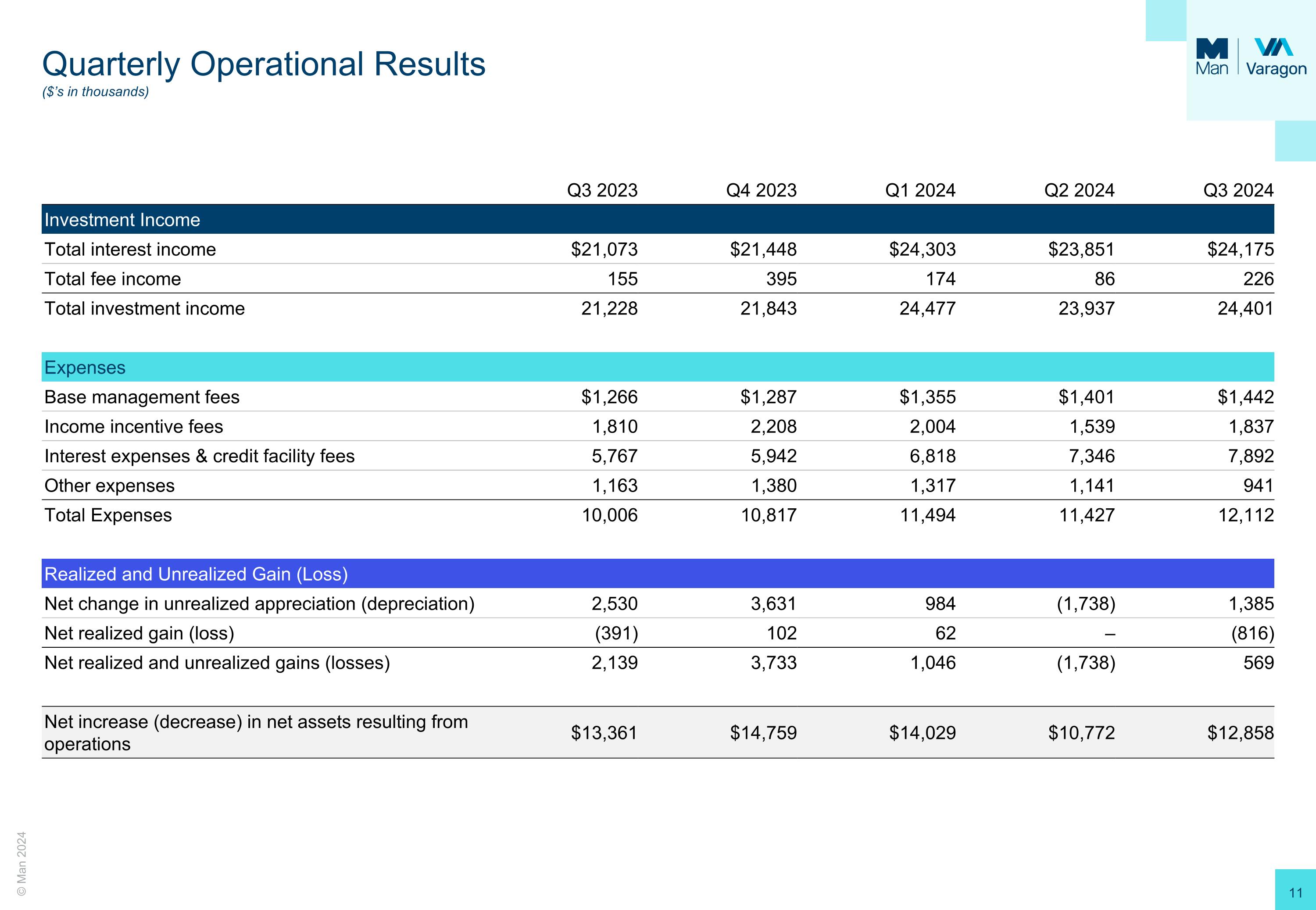Select total investment income 24,401
This screenshot has height=910, width=1316.
[x=1246, y=308]
